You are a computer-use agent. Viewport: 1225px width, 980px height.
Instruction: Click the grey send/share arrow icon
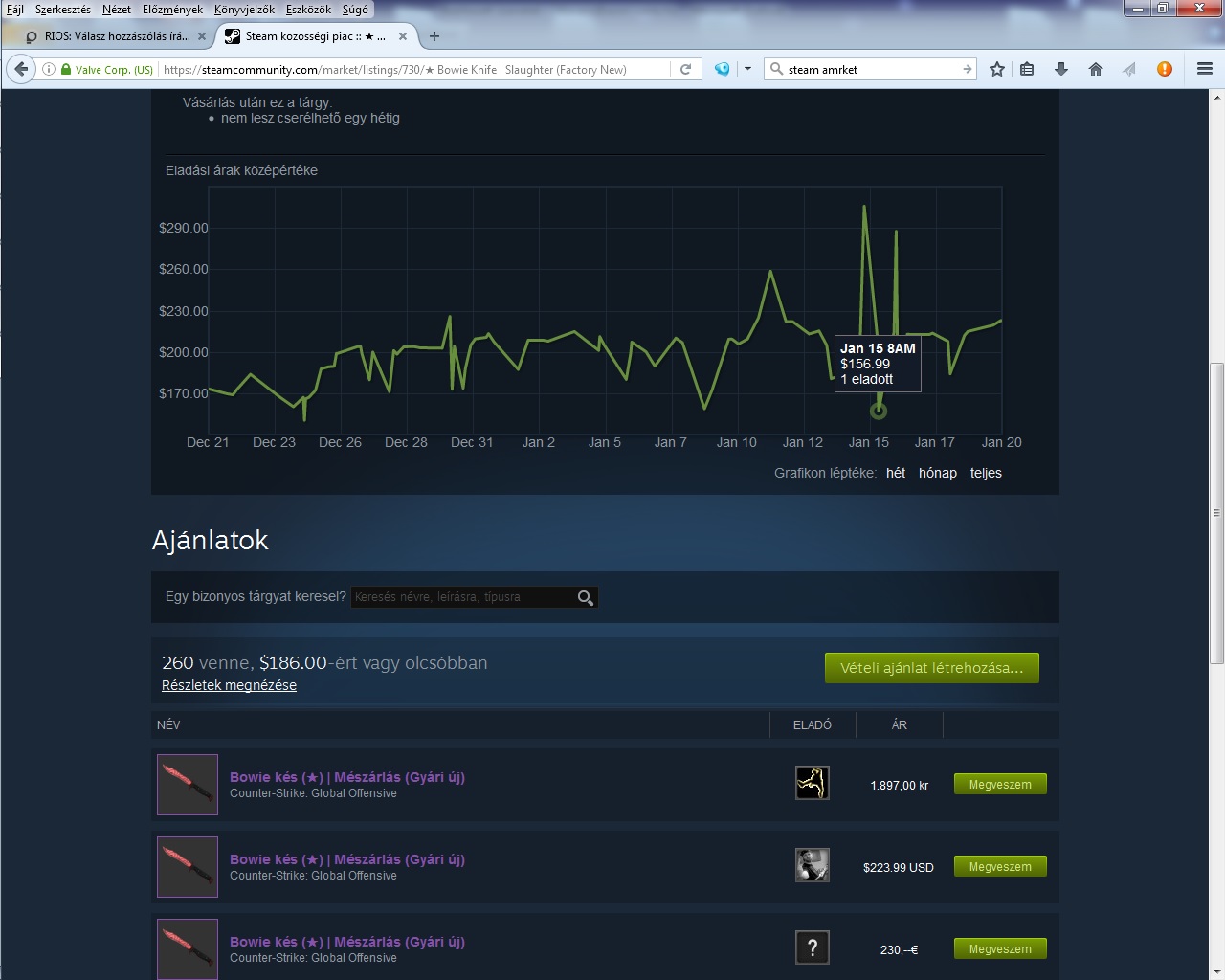(x=1129, y=69)
